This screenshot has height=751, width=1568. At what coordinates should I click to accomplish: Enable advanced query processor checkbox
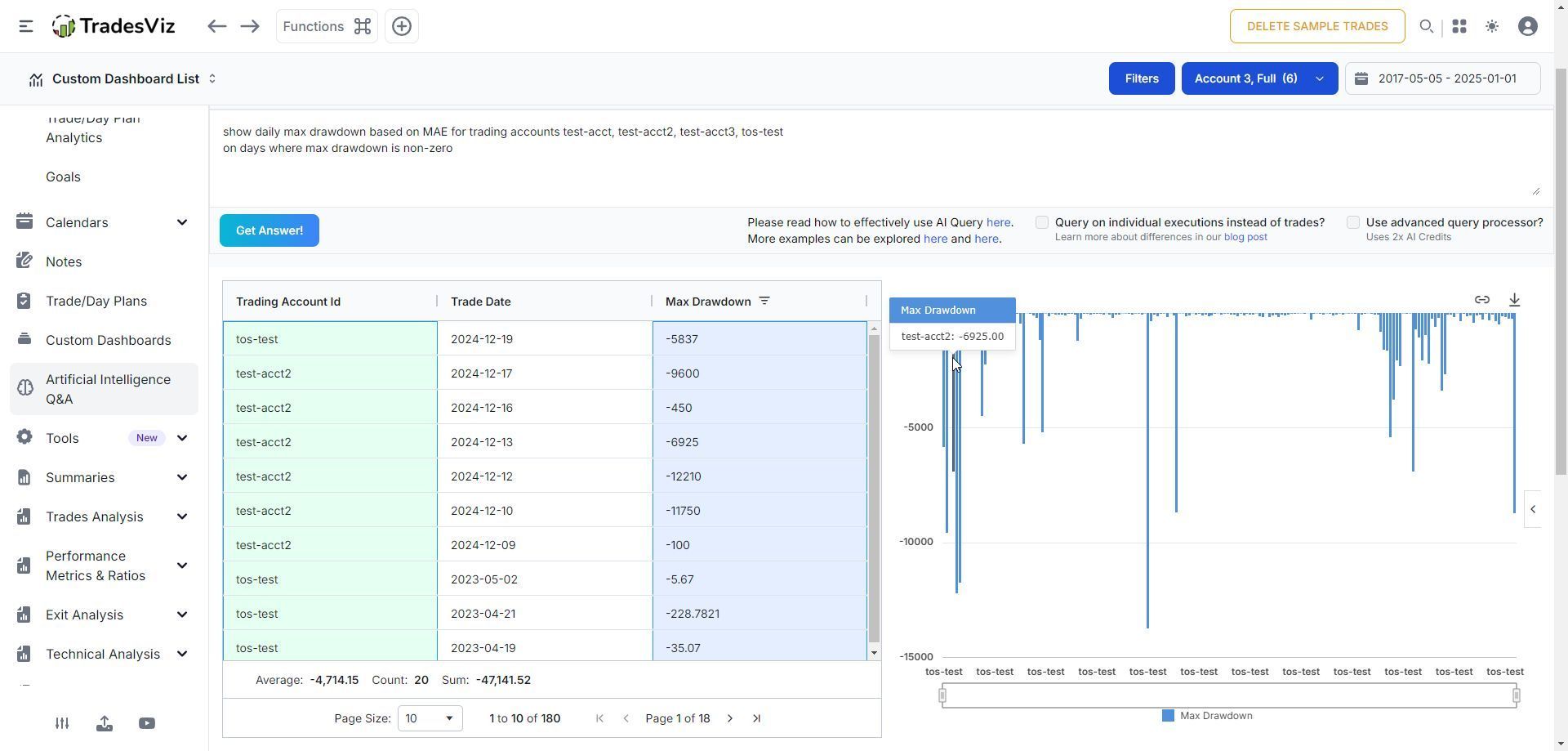(x=1353, y=222)
